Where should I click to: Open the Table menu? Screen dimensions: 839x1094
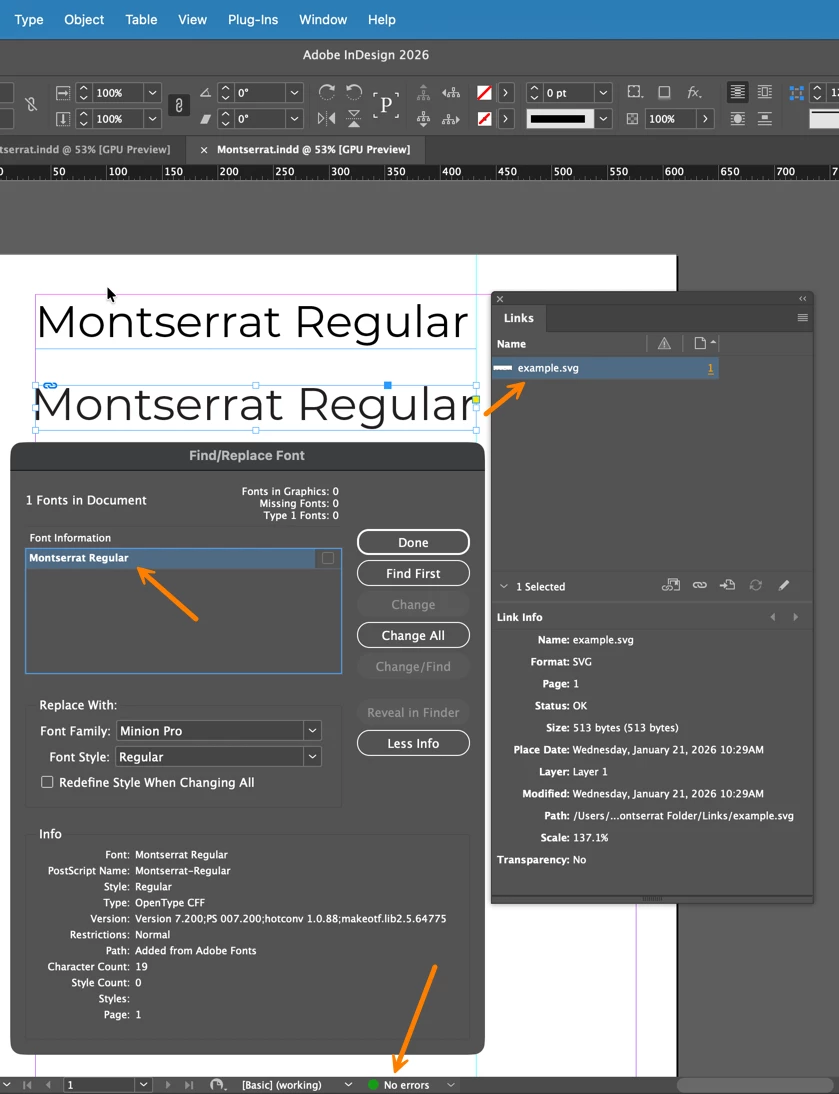141,20
